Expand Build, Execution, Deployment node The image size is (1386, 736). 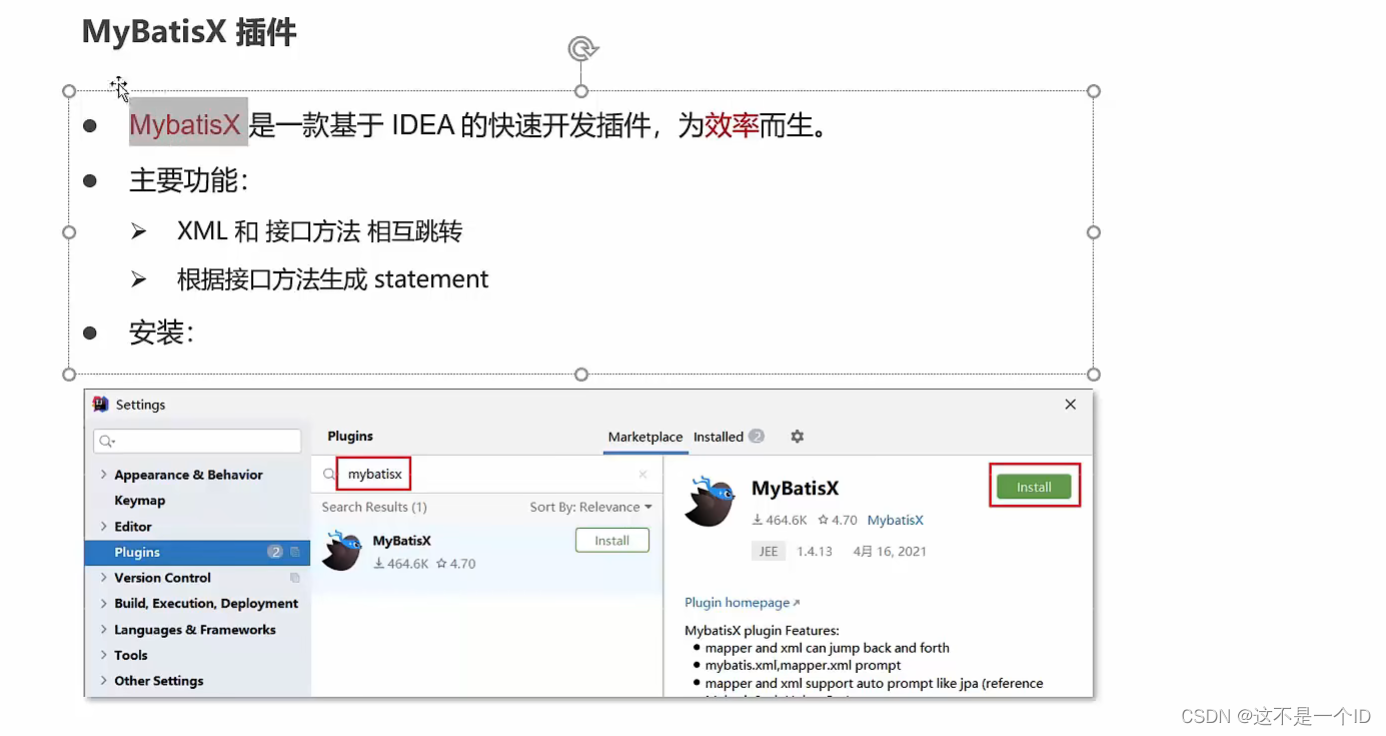104,604
